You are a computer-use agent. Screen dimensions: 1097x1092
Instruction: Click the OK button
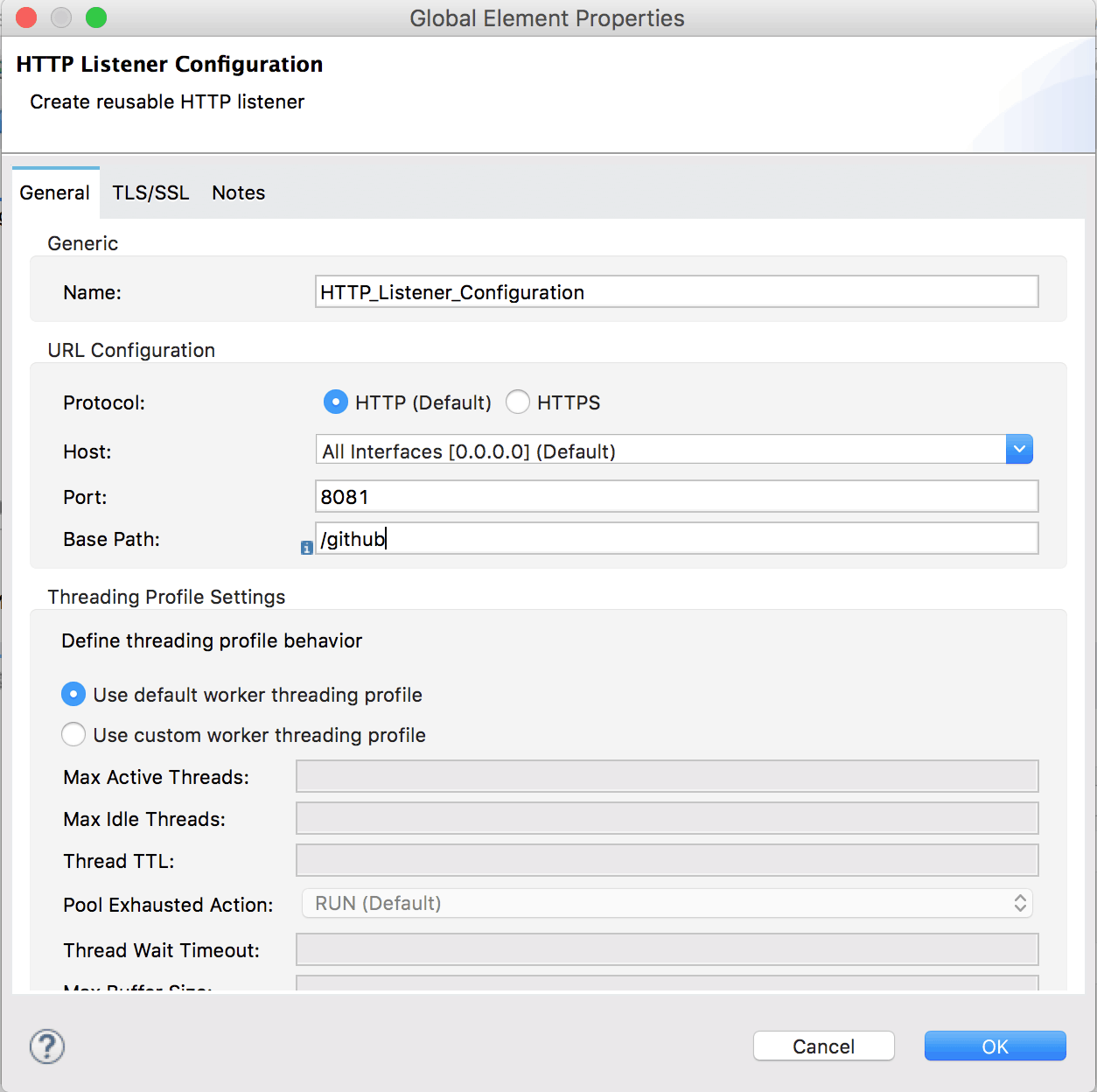996,1046
